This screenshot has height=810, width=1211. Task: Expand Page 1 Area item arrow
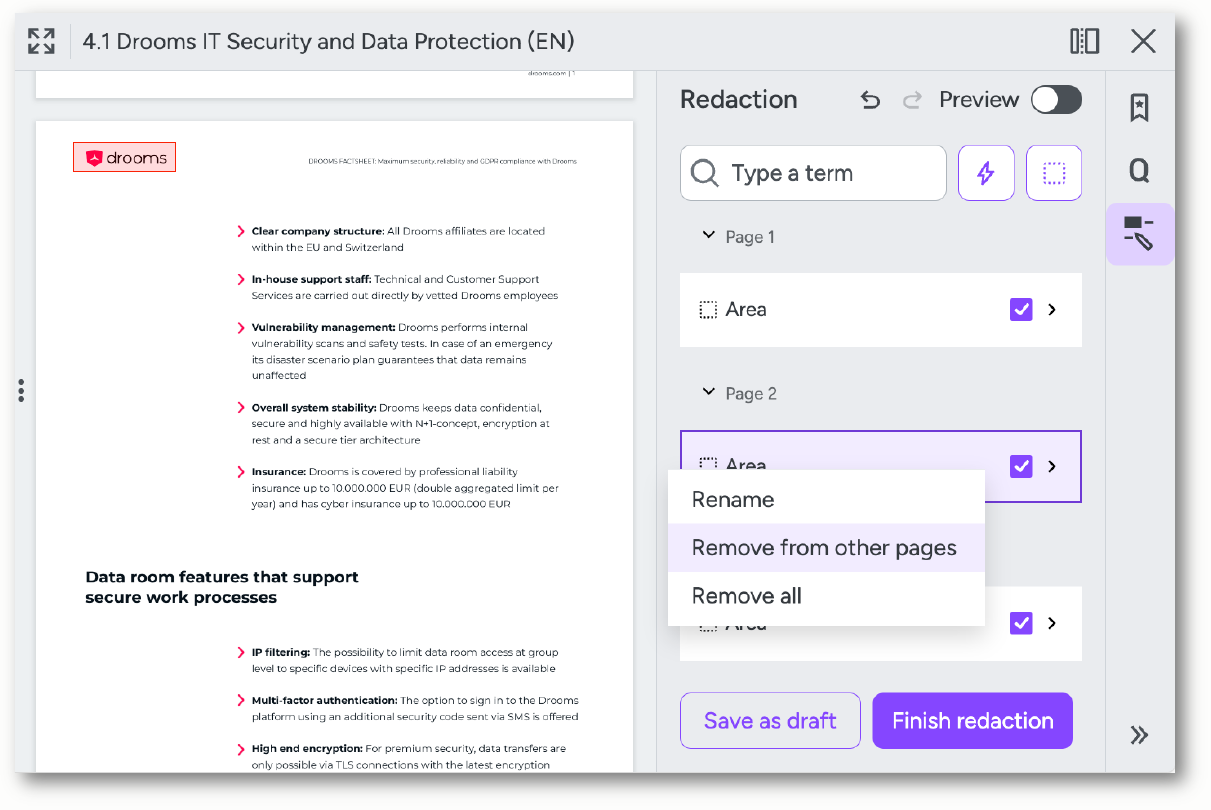click(1052, 310)
